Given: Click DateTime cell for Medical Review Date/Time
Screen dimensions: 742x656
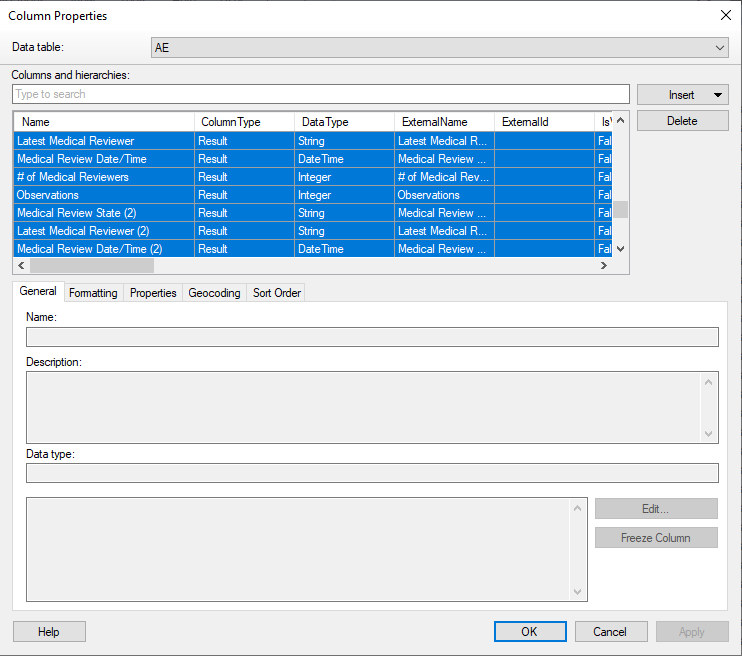Looking at the screenshot, I should tap(344, 159).
